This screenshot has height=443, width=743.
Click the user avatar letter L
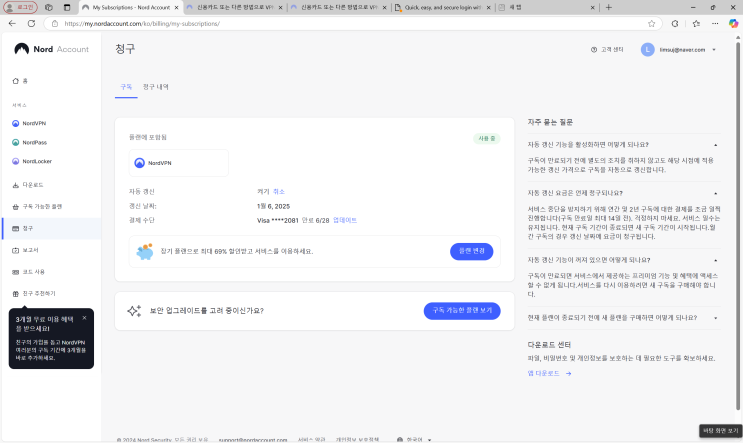(647, 50)
